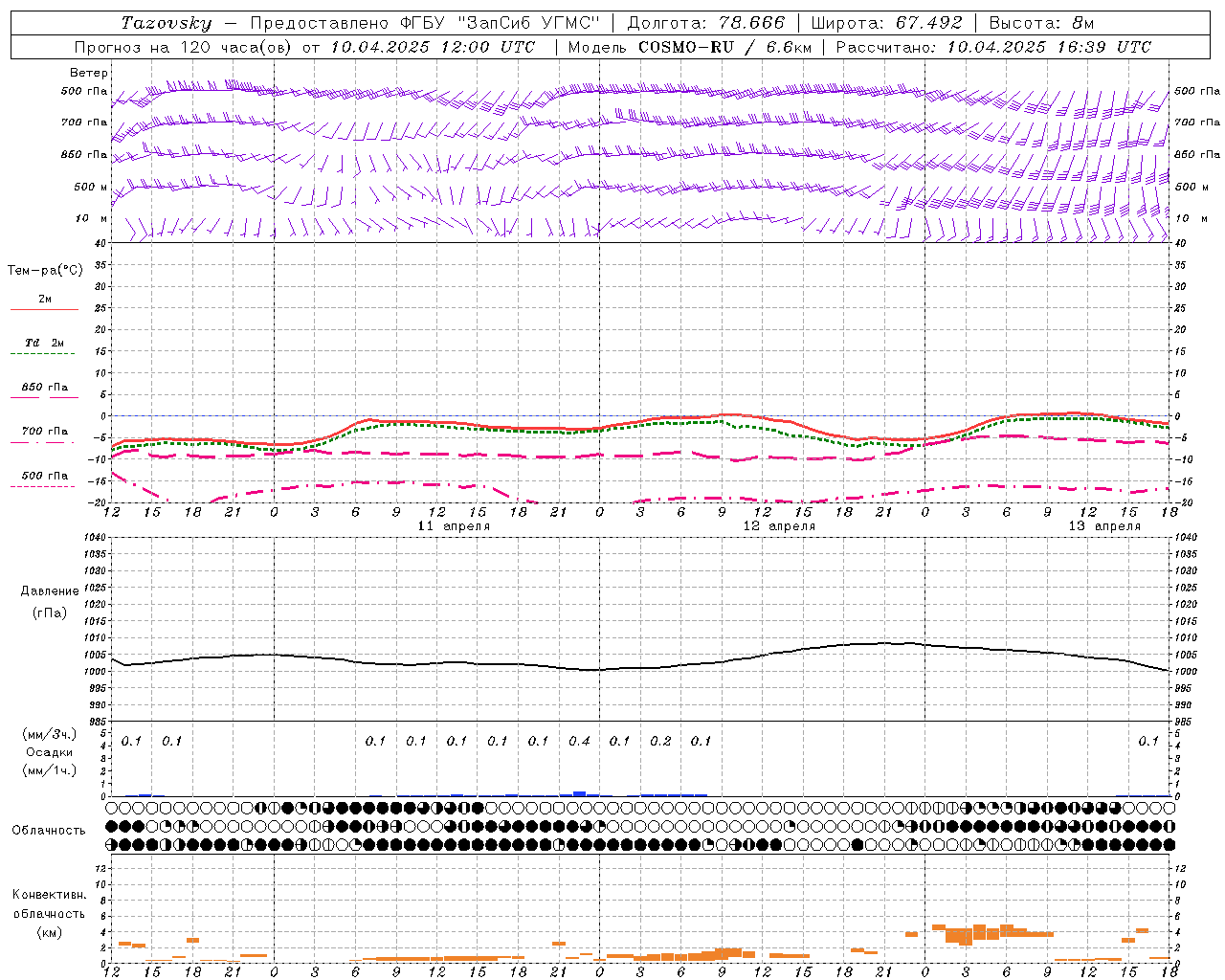1225x980 pixels.
Task: Click the 'Давление' pressure panel label
Action: [50, 591]
